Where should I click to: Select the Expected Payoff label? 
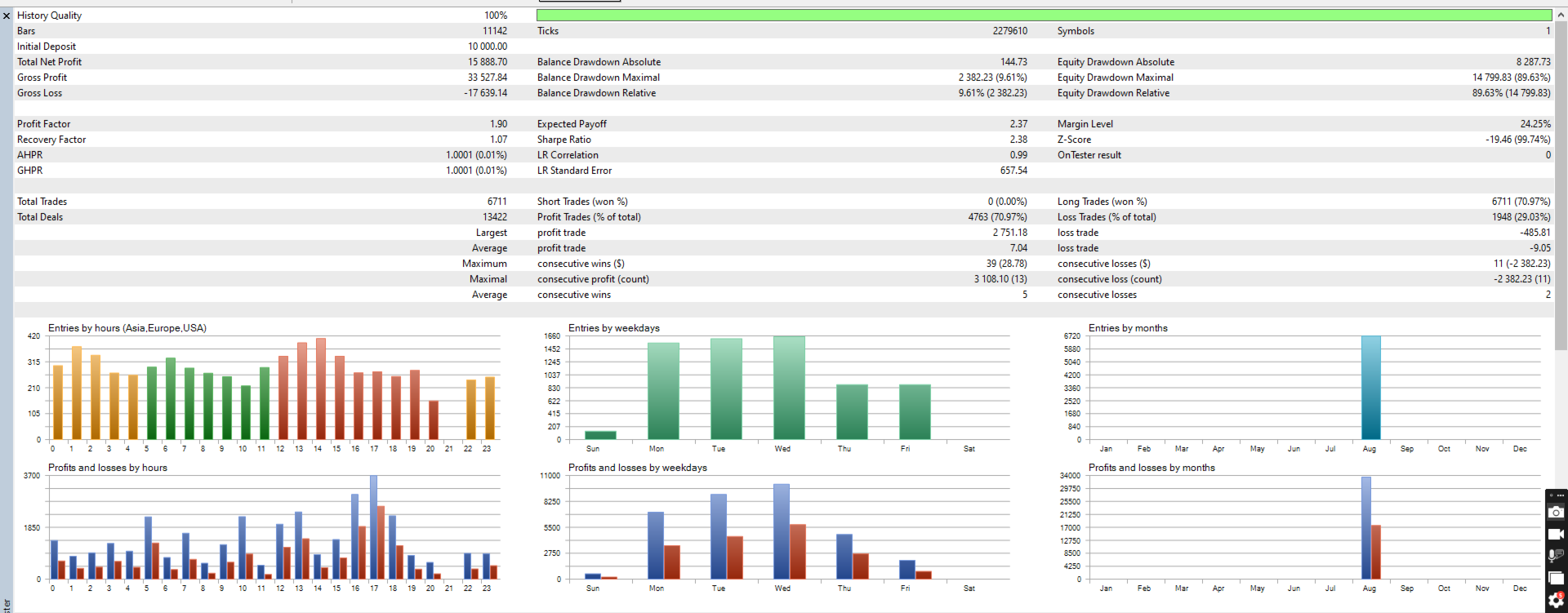point(572,124)
